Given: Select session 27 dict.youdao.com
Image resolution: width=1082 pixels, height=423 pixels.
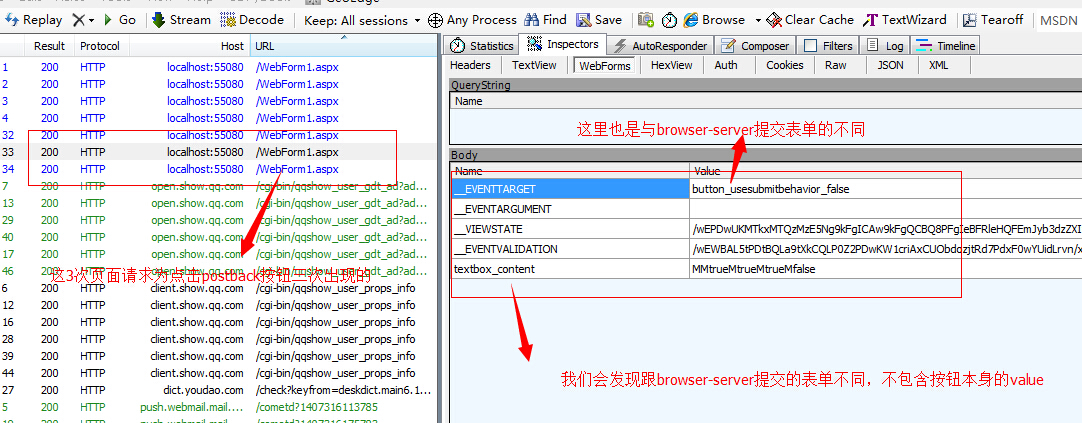Looking at the screenshot, I should [217, 391].
